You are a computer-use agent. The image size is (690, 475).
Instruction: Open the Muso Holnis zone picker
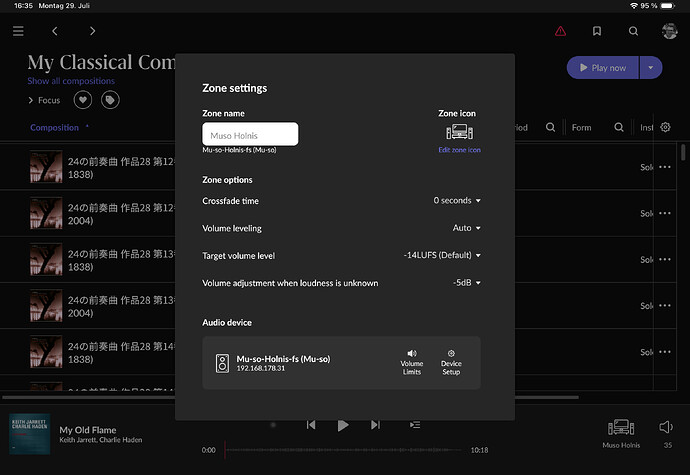click(621, 433)
